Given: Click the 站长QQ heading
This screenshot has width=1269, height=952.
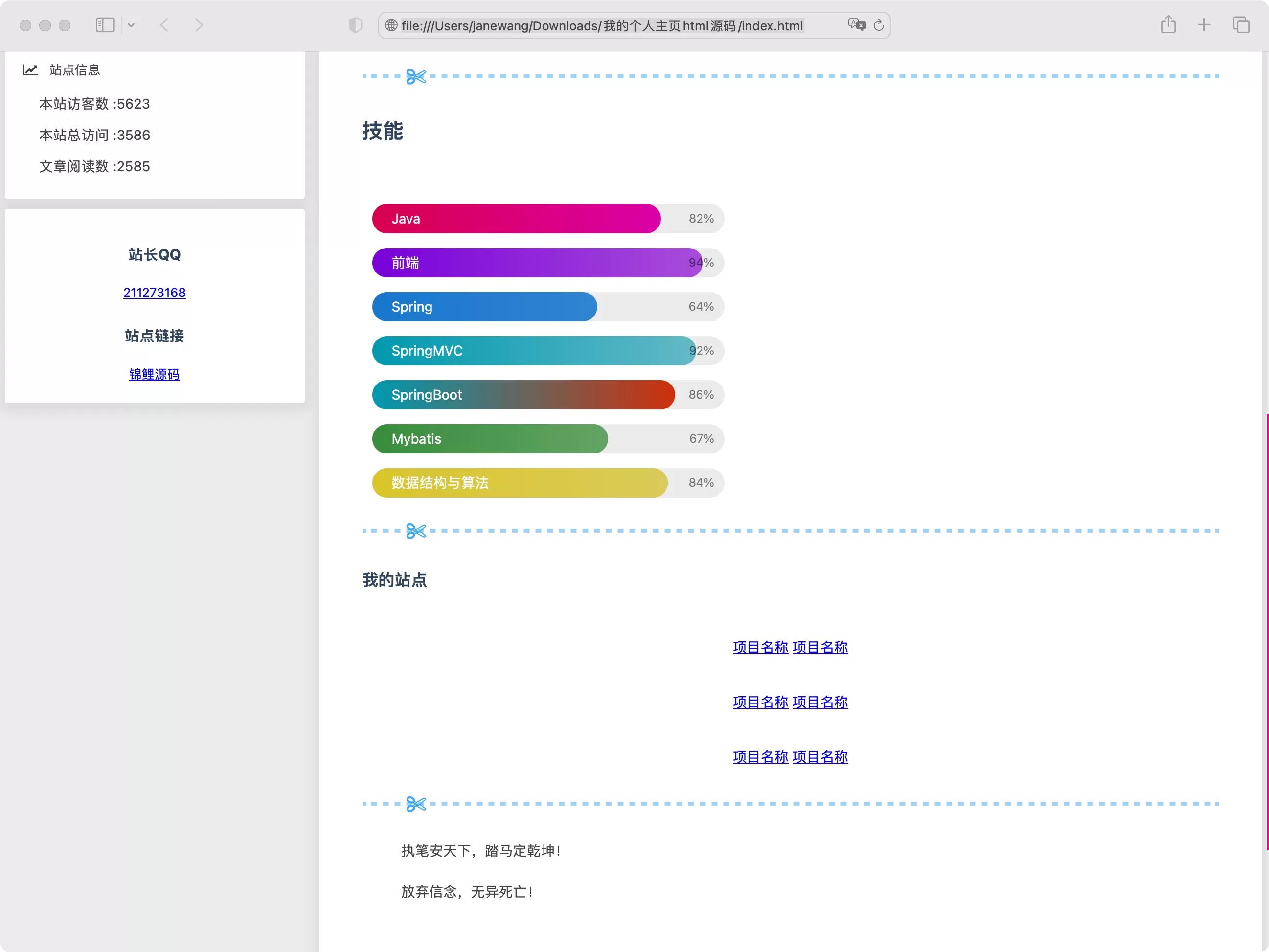Looking at the screenshot, I should point(154,255).
